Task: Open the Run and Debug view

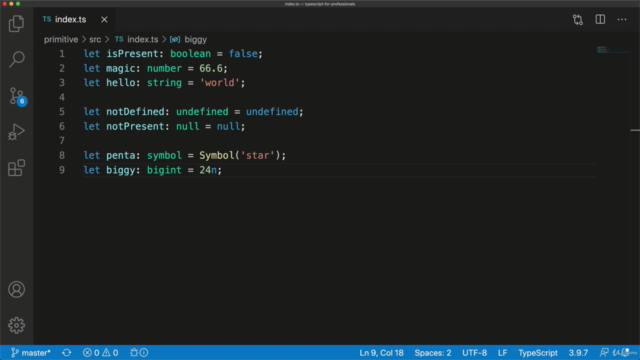Action: (16, 132)
